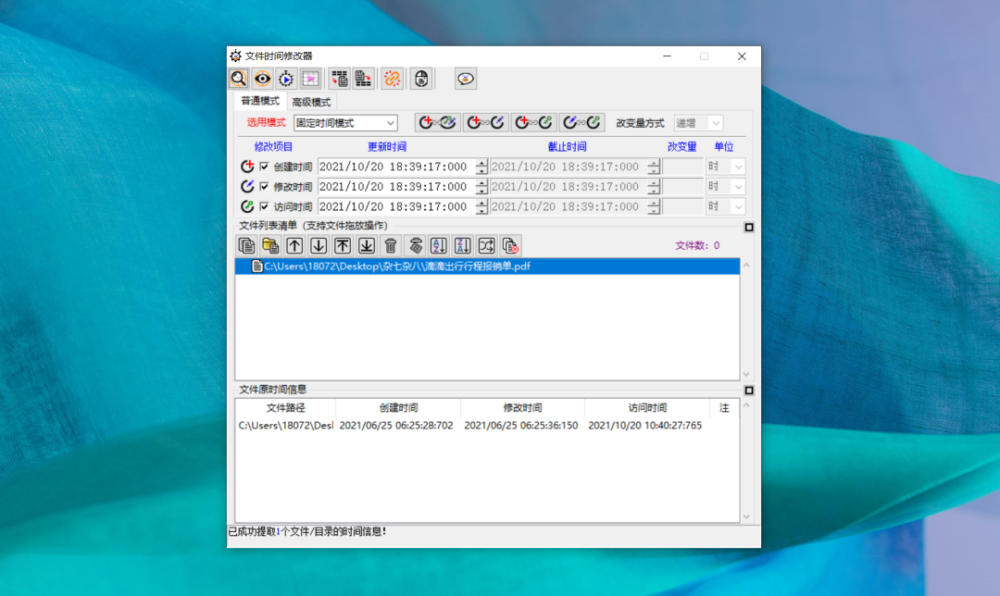Image resolution: width=1000 pixels, height=596 pixels.
Task: Sort file list Z to A
Action: (x=462, y=245)
